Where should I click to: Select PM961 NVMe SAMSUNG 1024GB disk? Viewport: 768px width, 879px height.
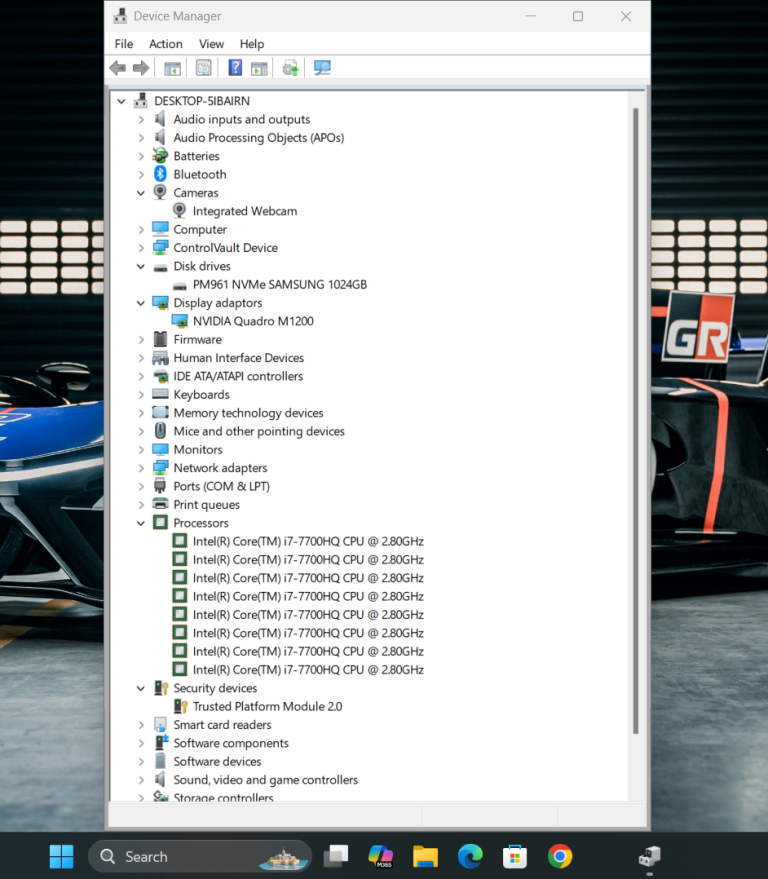pyautogui.click(x=280, y=284)
